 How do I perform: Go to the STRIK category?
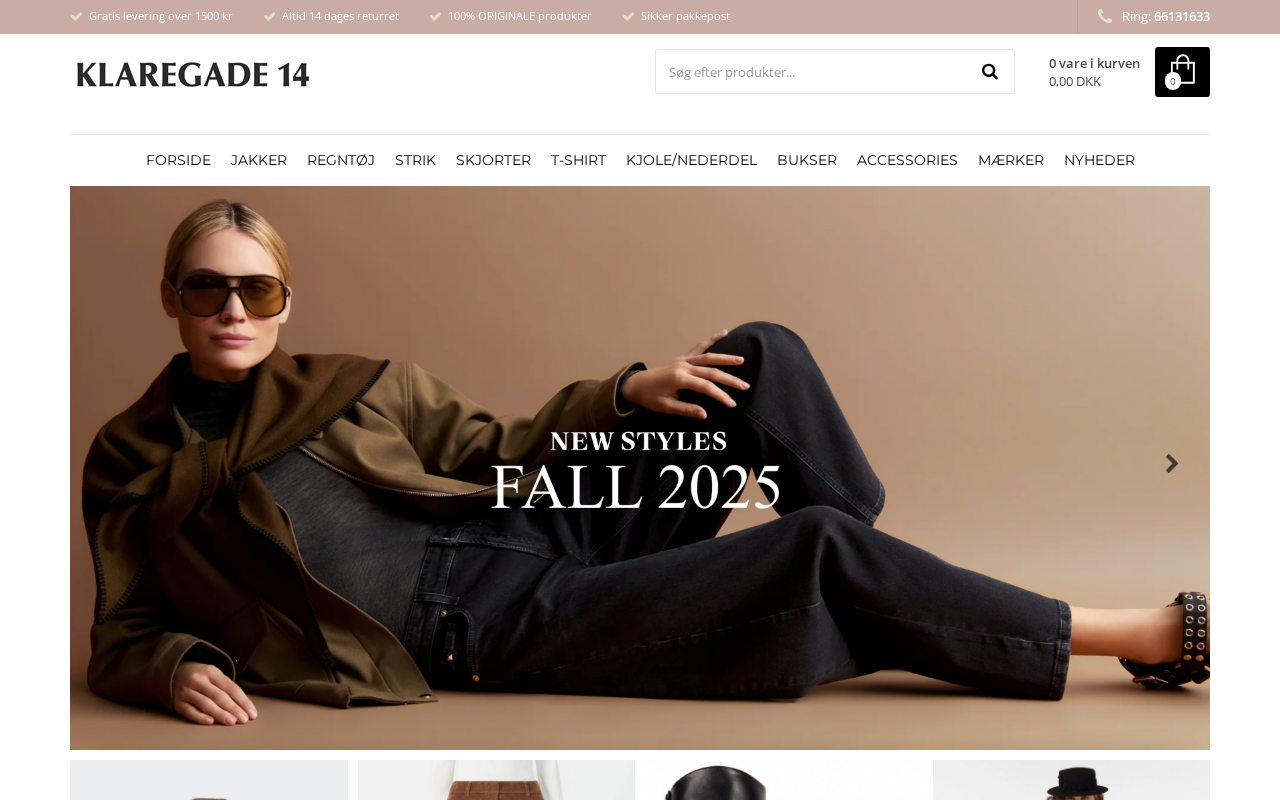point(415,160)
